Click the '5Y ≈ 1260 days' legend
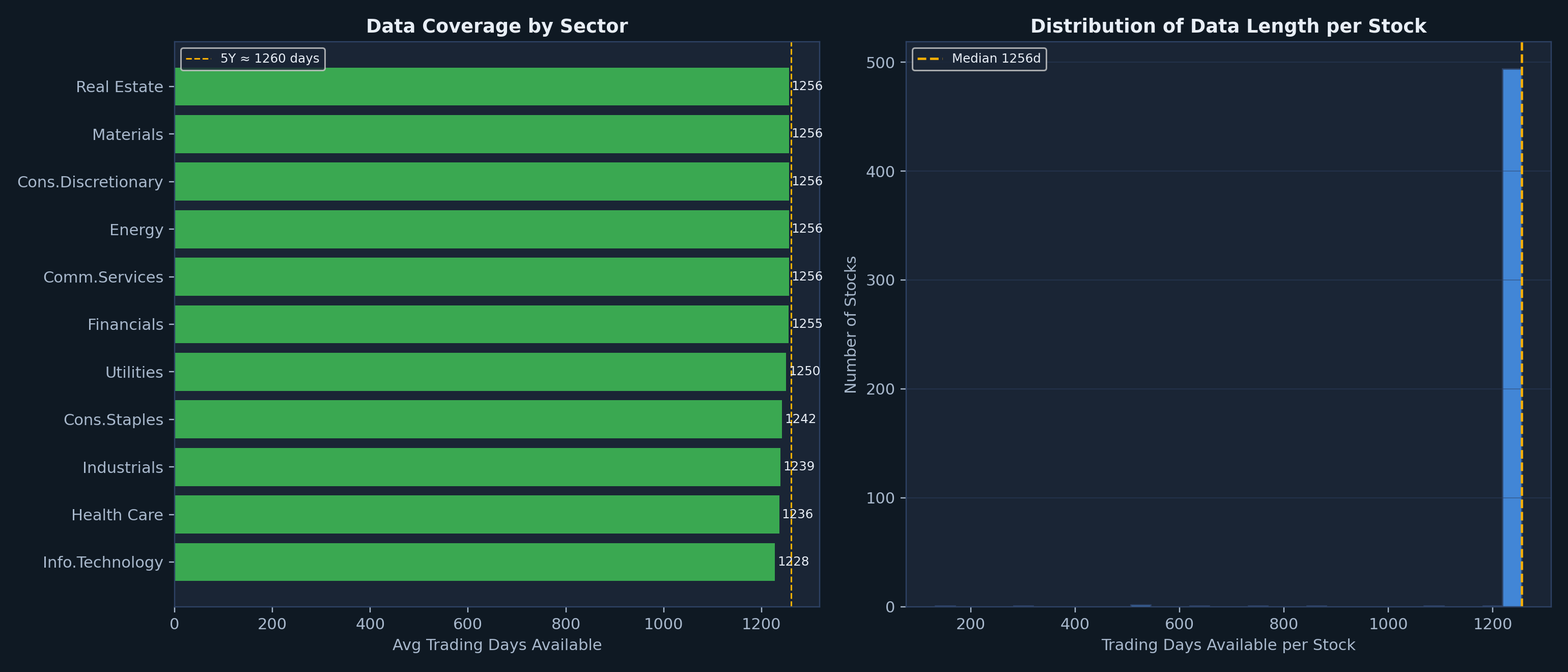This screenshot has height=672, width=1568. [253, 59]
